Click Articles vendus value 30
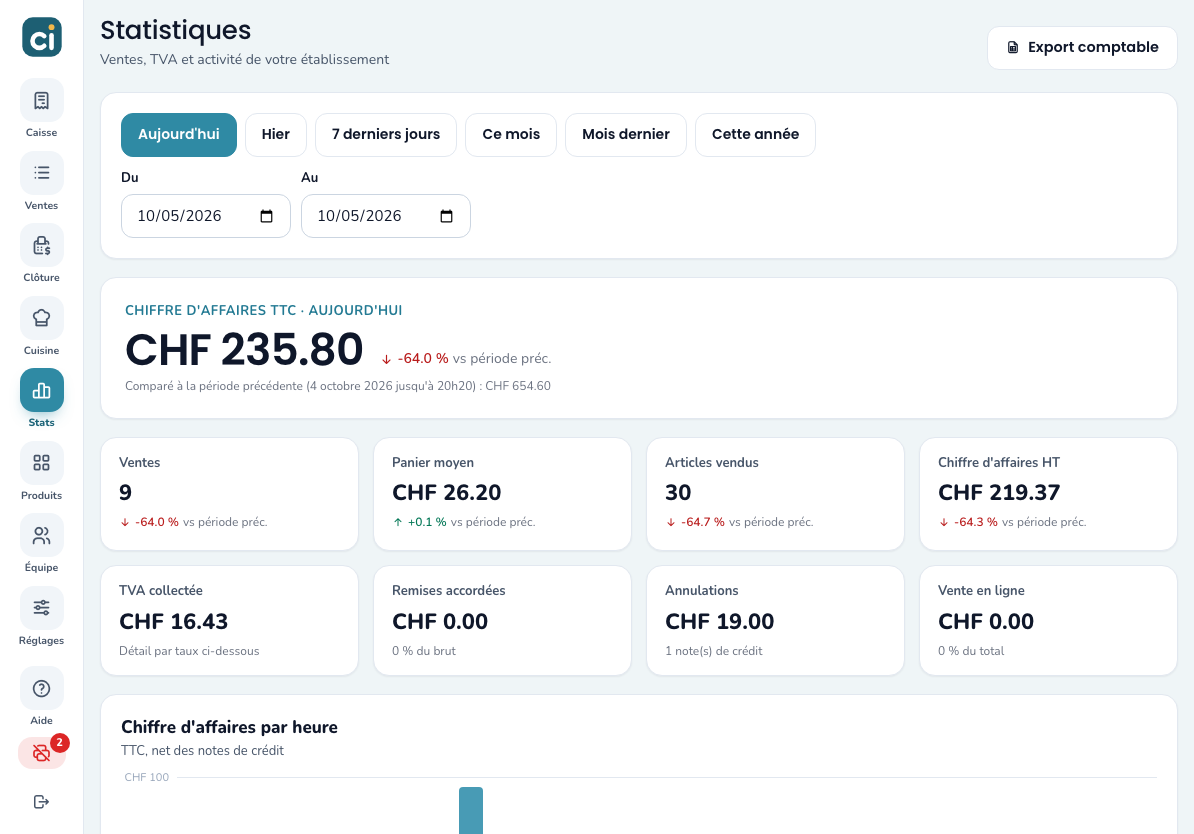The image size is (1194, 834). [x=678, y=493]
